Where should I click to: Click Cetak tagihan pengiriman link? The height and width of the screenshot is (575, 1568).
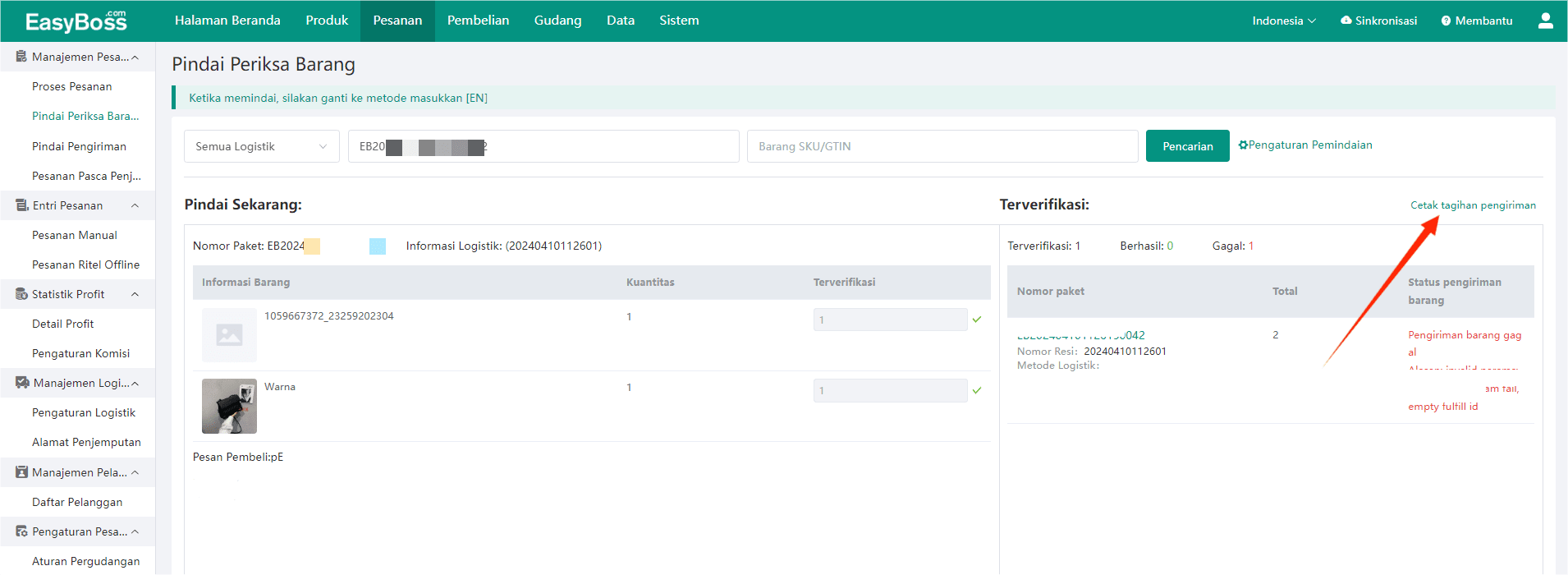pos(1473,205)
